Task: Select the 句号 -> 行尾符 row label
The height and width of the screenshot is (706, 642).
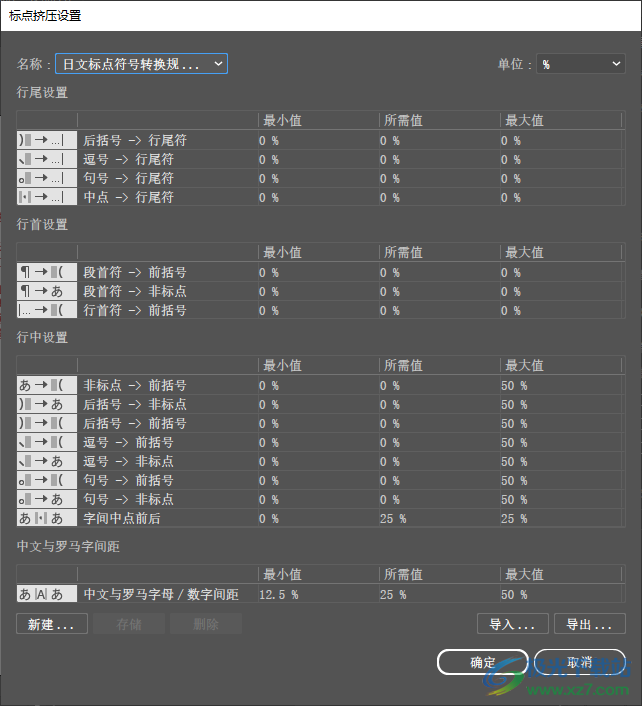Action: pos(128,178)
